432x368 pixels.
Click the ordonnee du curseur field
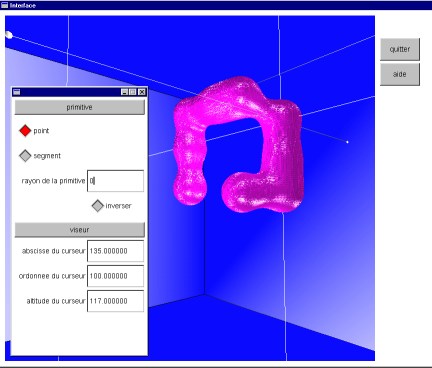pos(115,276)
